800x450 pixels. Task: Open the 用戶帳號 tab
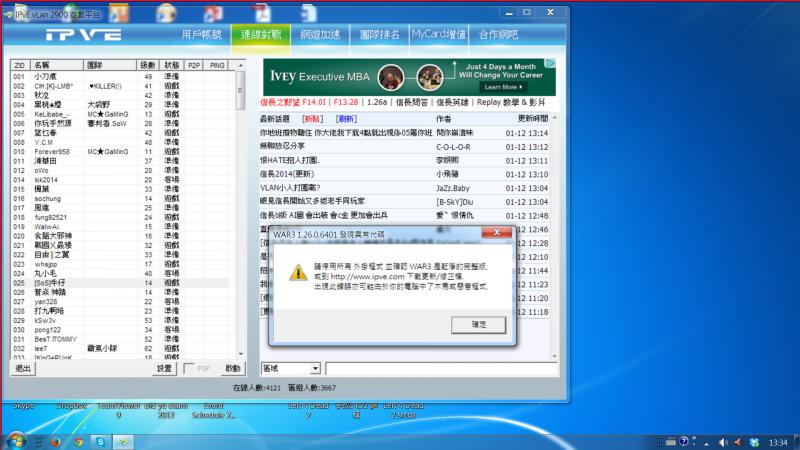click(x=202, y=35)
